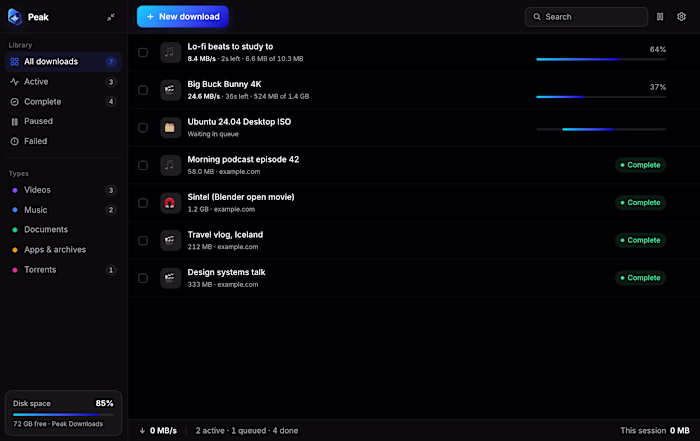Check the Morning podcast episode 42 checkbox
This screenshot has height=441, width=700.
pos(143,165)
